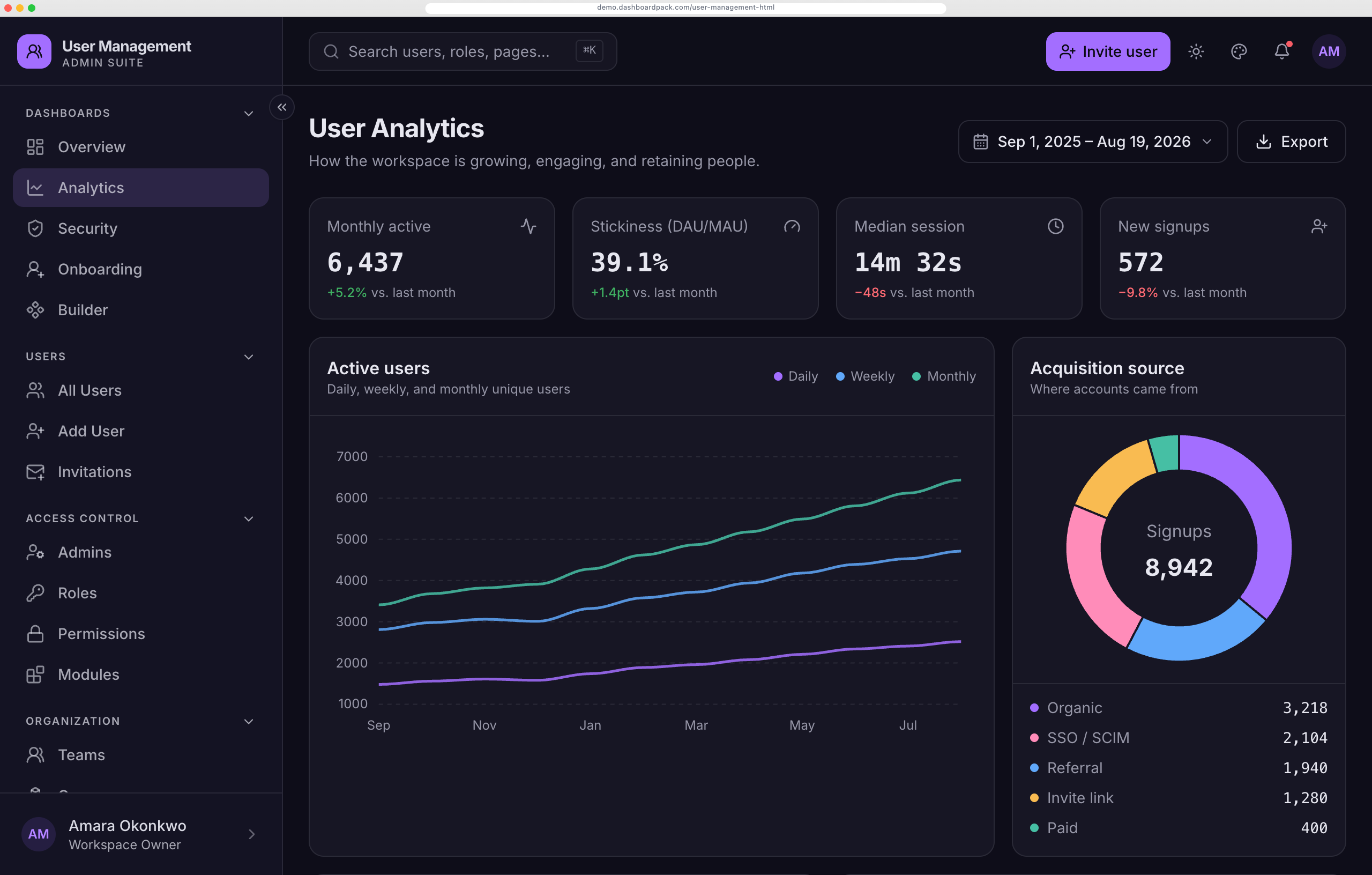Open the Roles page link

pyautogui.click(x=141, y=593)
